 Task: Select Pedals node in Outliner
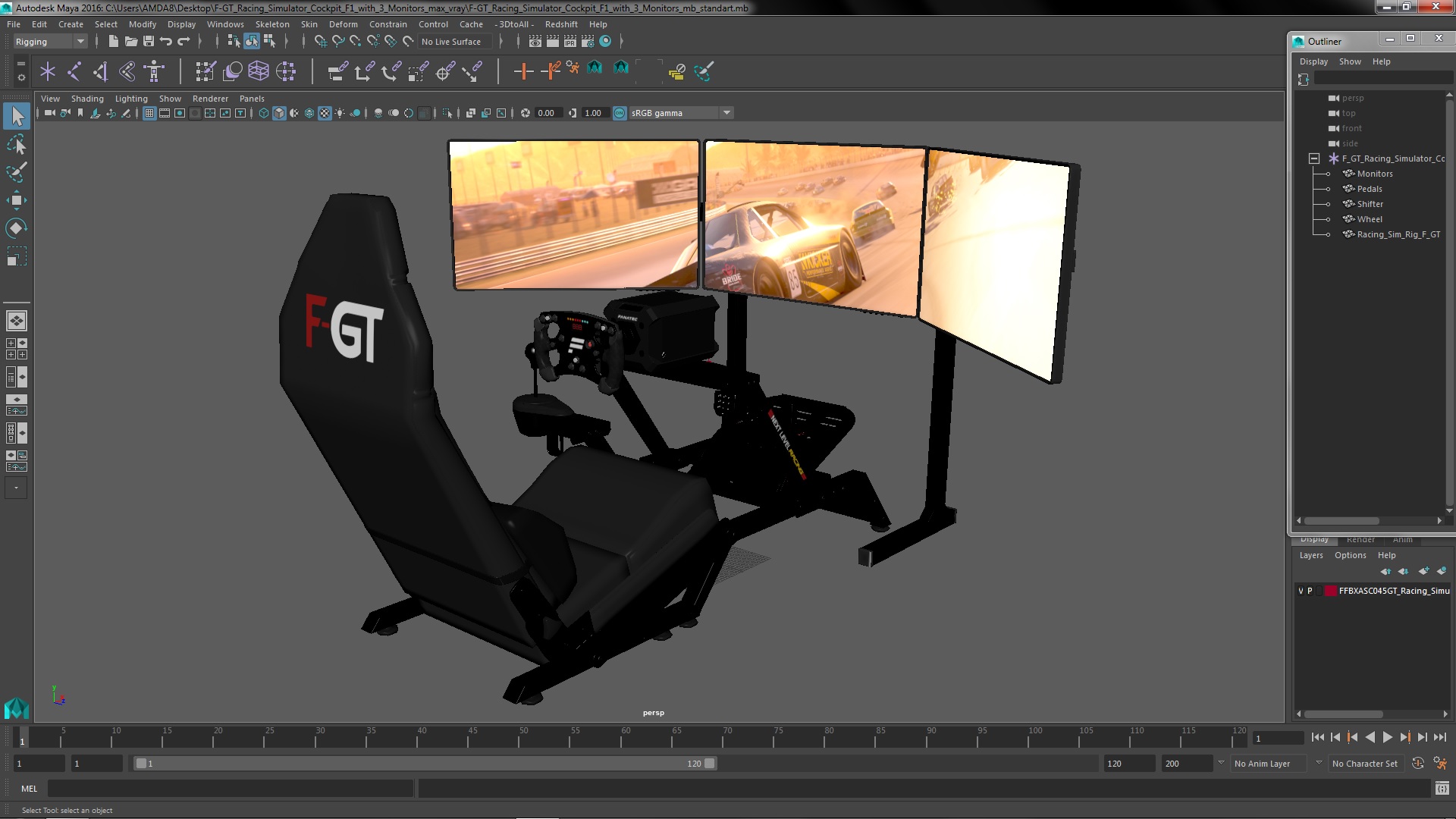[x=1370, y=189]
